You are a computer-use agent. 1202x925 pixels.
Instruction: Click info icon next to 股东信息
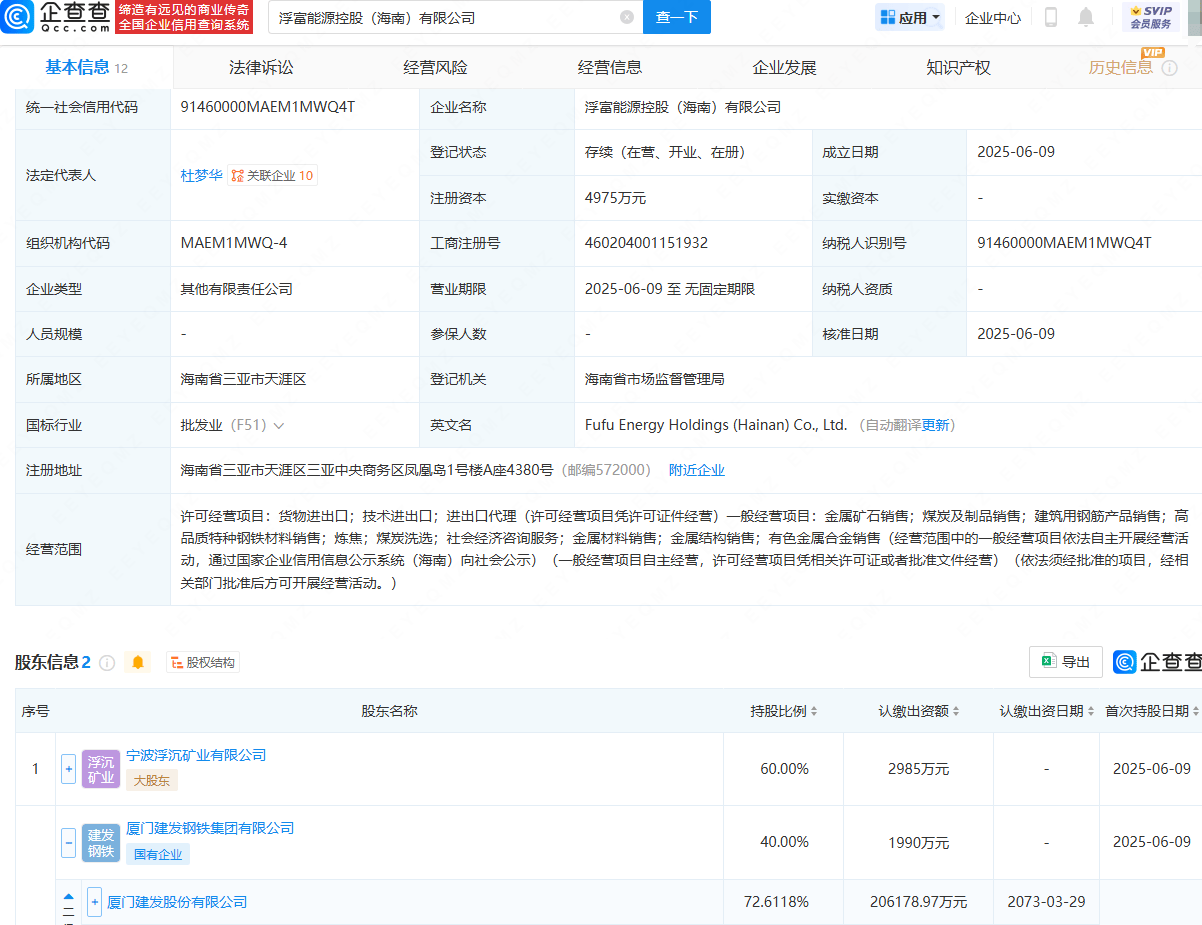(x=107, y=662)
